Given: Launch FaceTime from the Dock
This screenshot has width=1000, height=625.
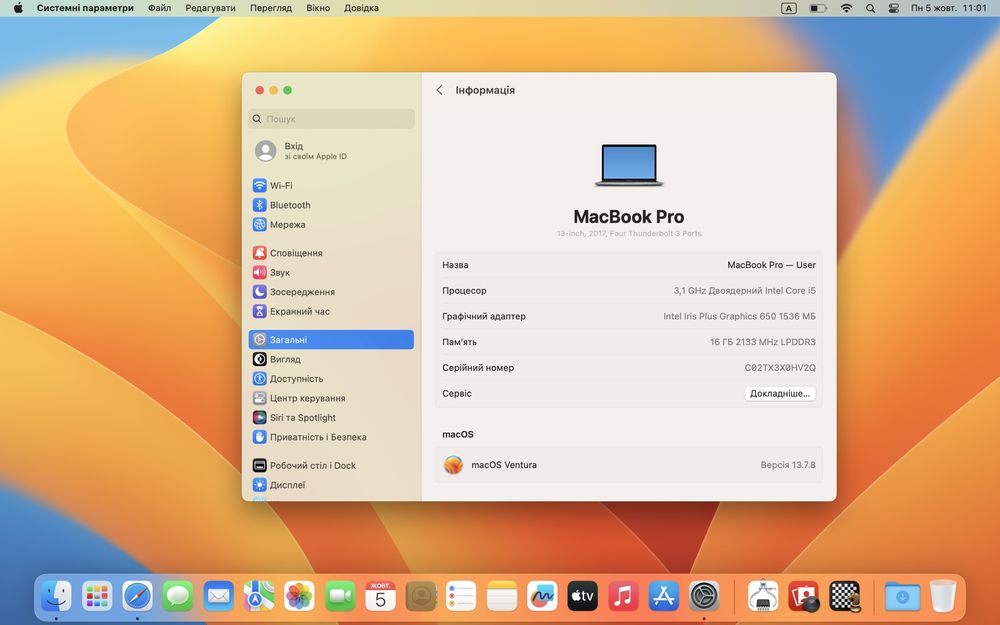Looking at the screenshot, I should 340,596.
